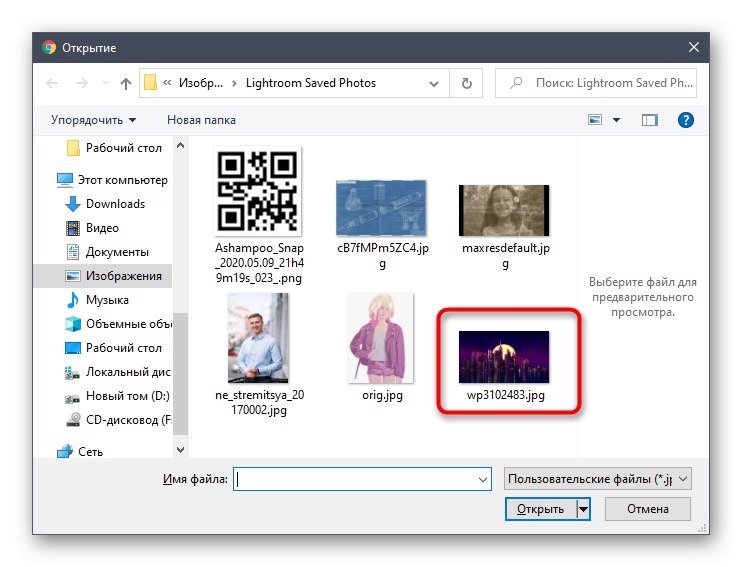Click the Музыка note icon
The height and width of the screenshot is (567, 742).
click(x=73, y=300)
